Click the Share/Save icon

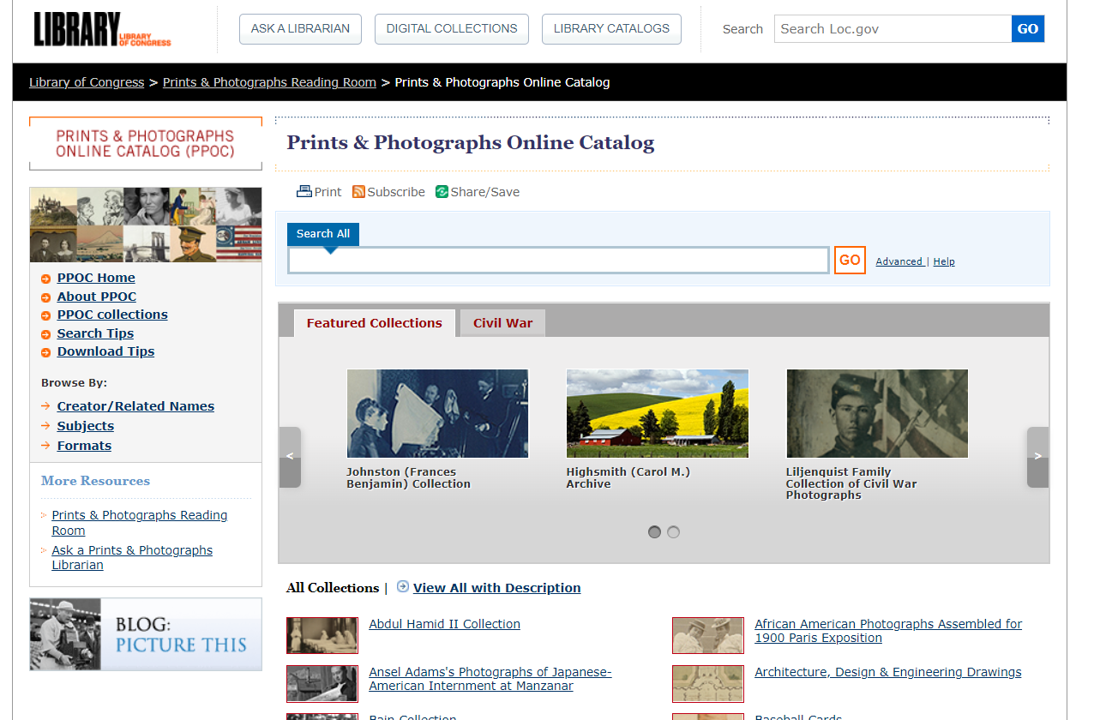[x=442, y=191]
